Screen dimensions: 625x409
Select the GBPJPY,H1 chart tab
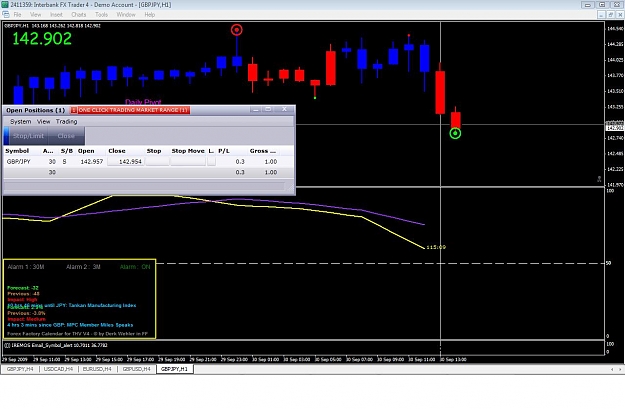(x=175, y=369)
